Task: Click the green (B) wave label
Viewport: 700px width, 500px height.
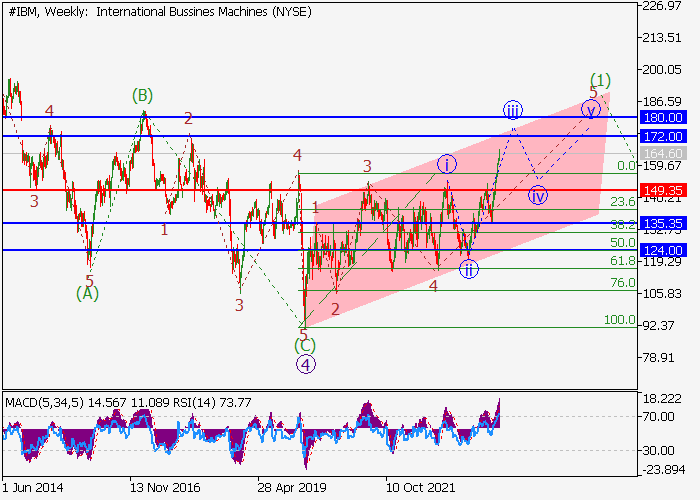Action: point(142,96)
